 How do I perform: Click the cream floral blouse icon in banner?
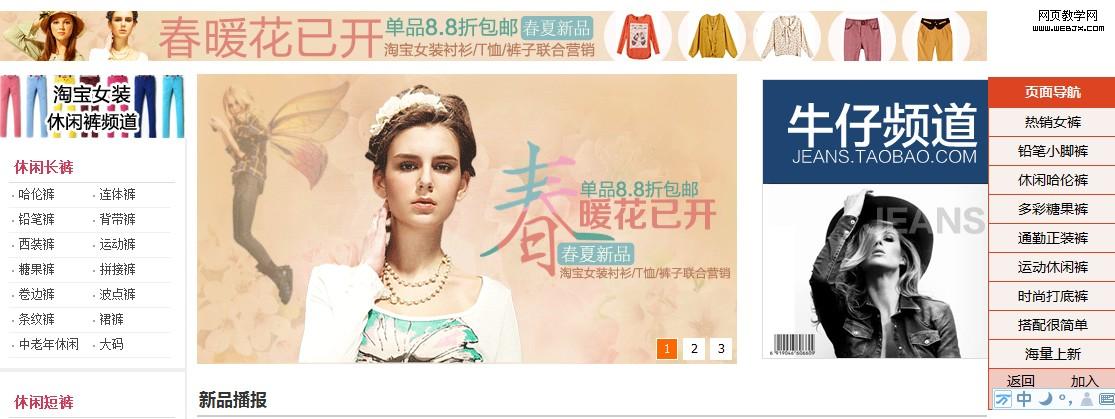[786, 37]
